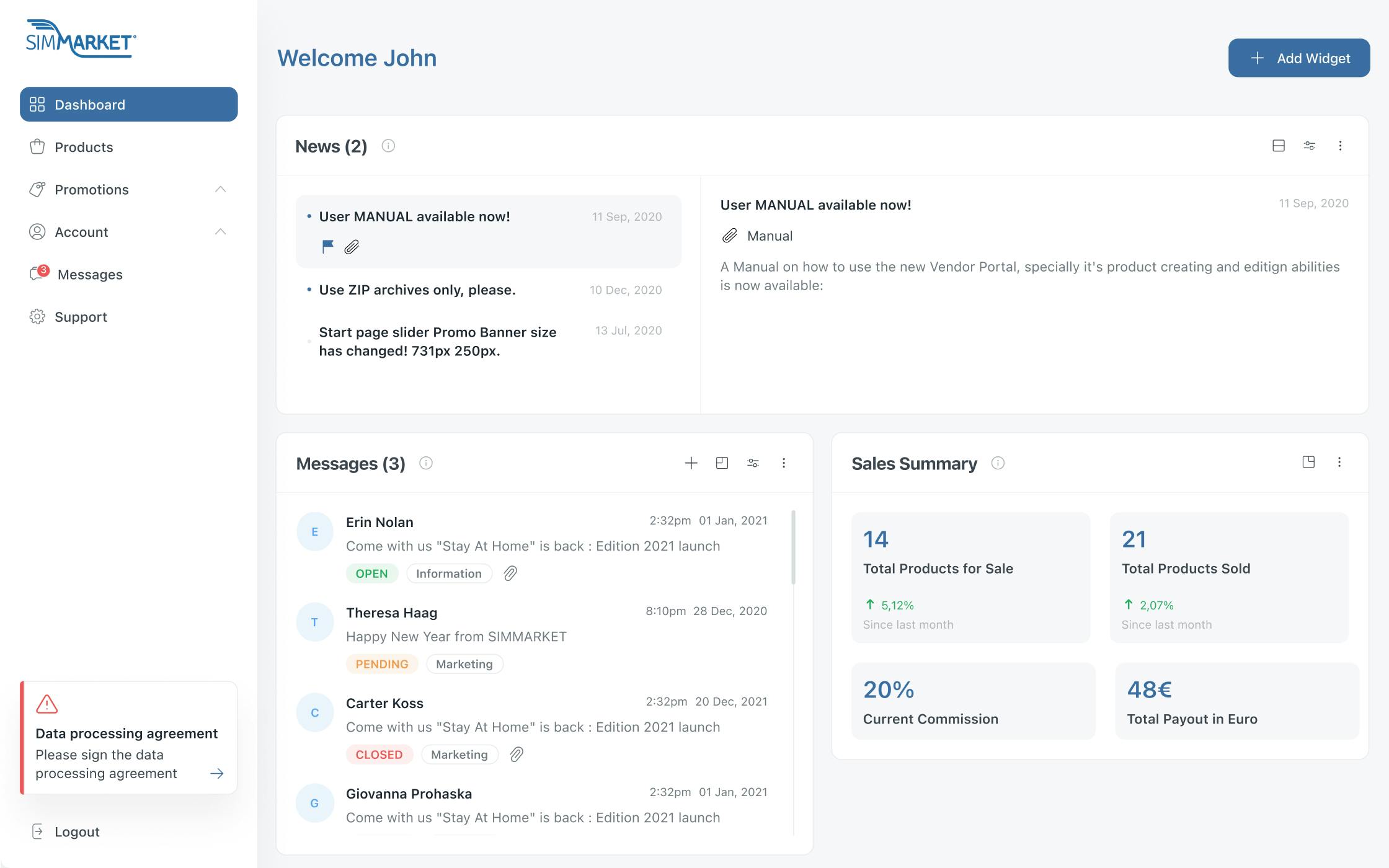Click the Messages widget filter sliders icon

tap(753, 463)
